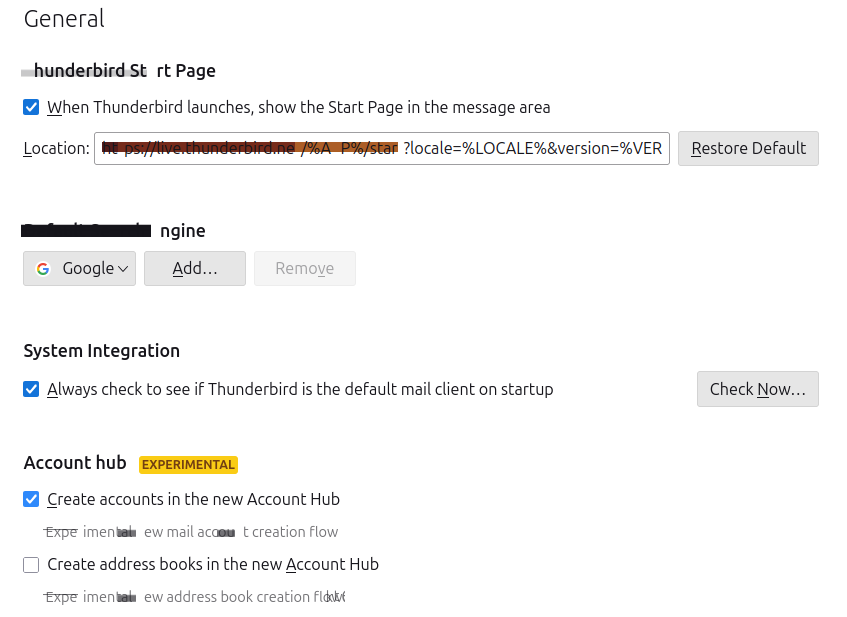This screenshot has height=617, width=847.
Task: Click the System Integration section heading
Action: [x=102, y=351]
